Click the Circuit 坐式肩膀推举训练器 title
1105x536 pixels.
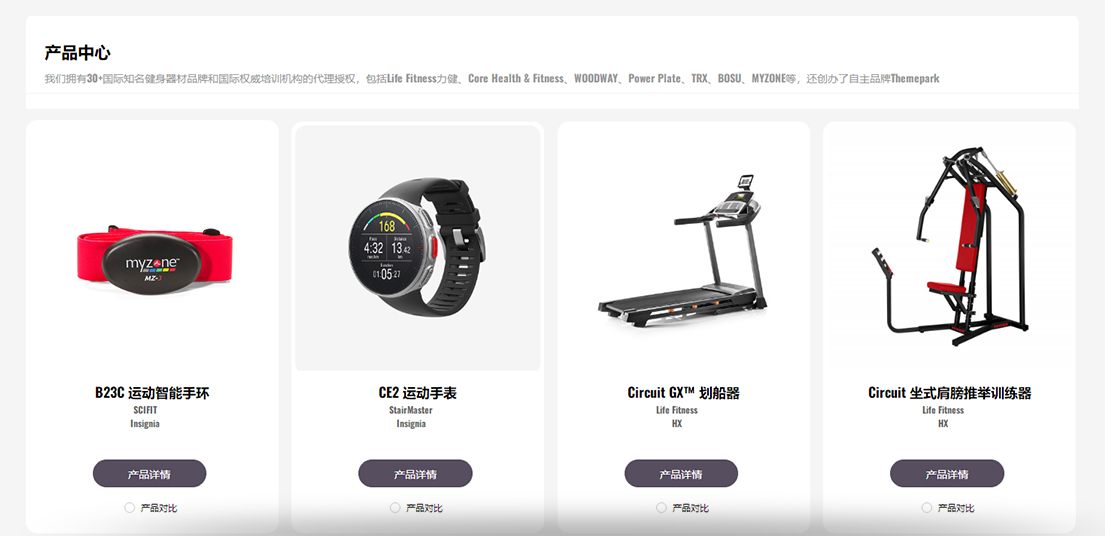[949, 392]
